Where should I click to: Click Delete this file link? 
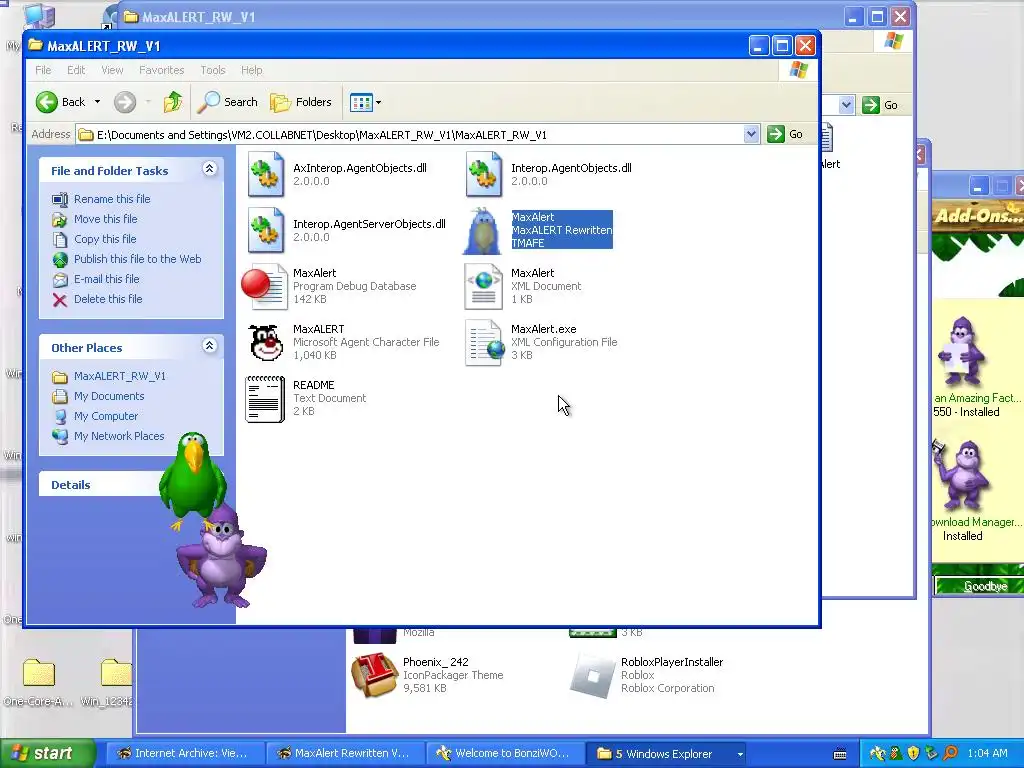(108, 299)
